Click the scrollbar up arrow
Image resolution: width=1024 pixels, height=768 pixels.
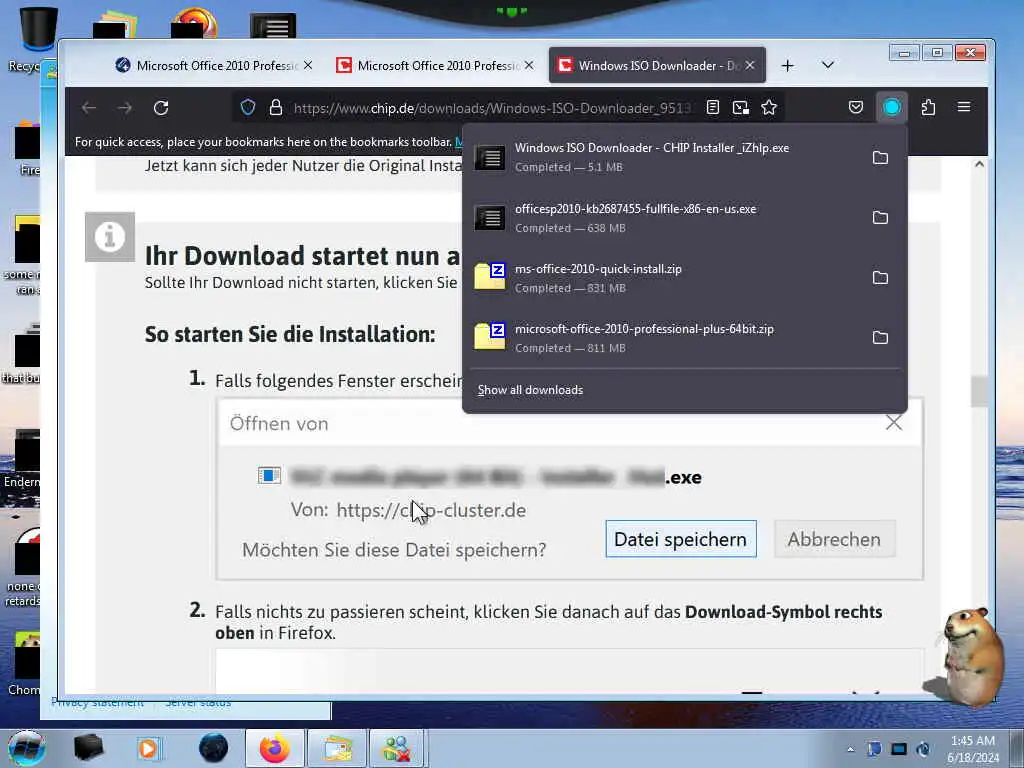979,164
